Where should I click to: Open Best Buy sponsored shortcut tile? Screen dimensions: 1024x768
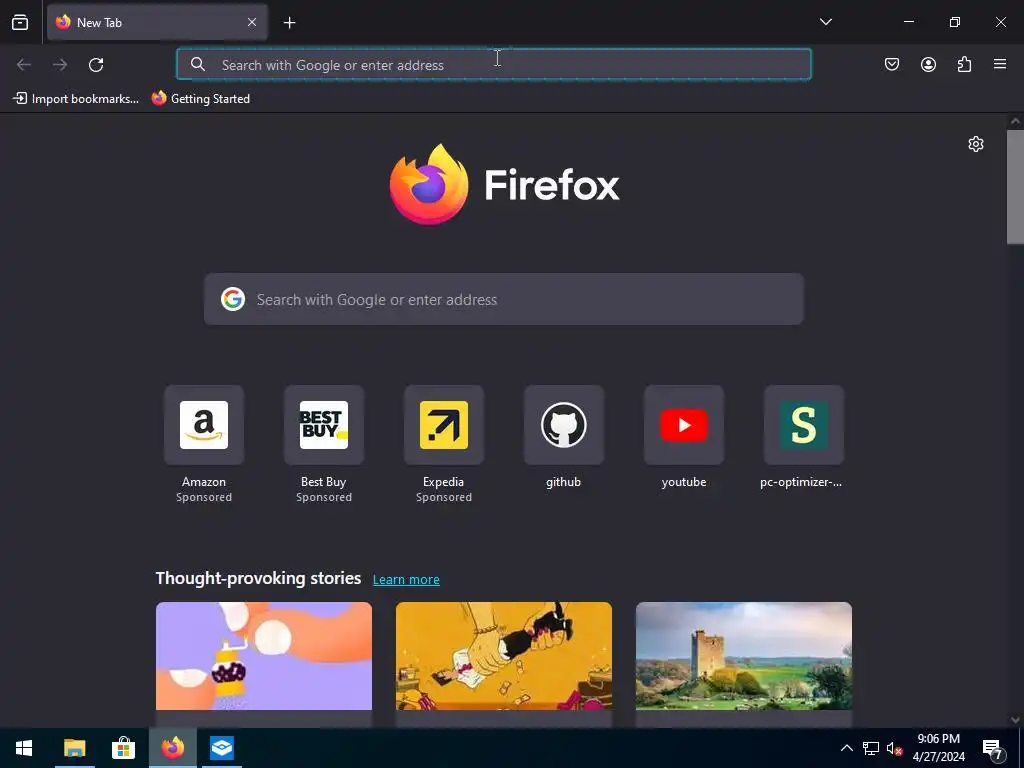tap(324, 425)
